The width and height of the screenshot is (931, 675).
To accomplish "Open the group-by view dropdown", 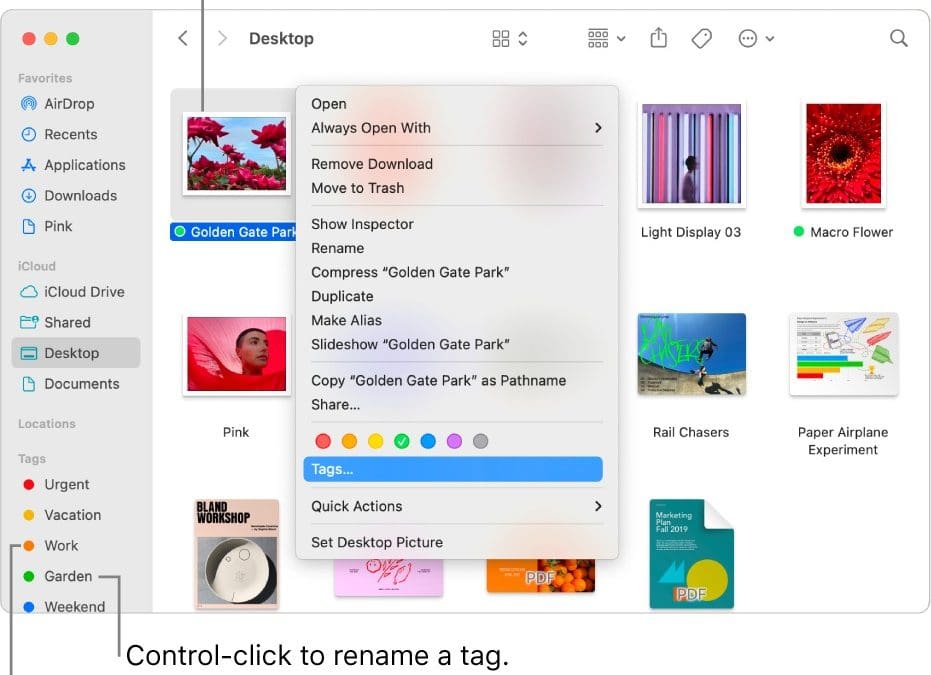I will point(606,38).
